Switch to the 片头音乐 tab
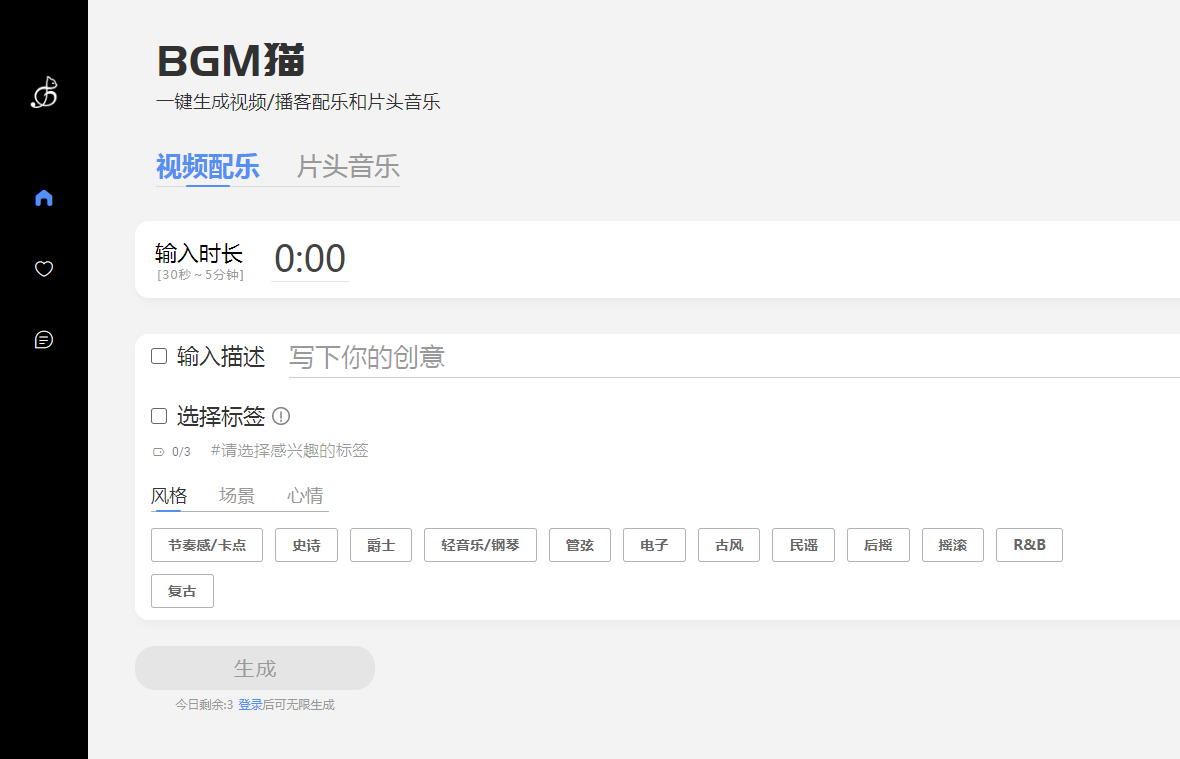Screen dimensions: 1180x759 coord(348,166)
